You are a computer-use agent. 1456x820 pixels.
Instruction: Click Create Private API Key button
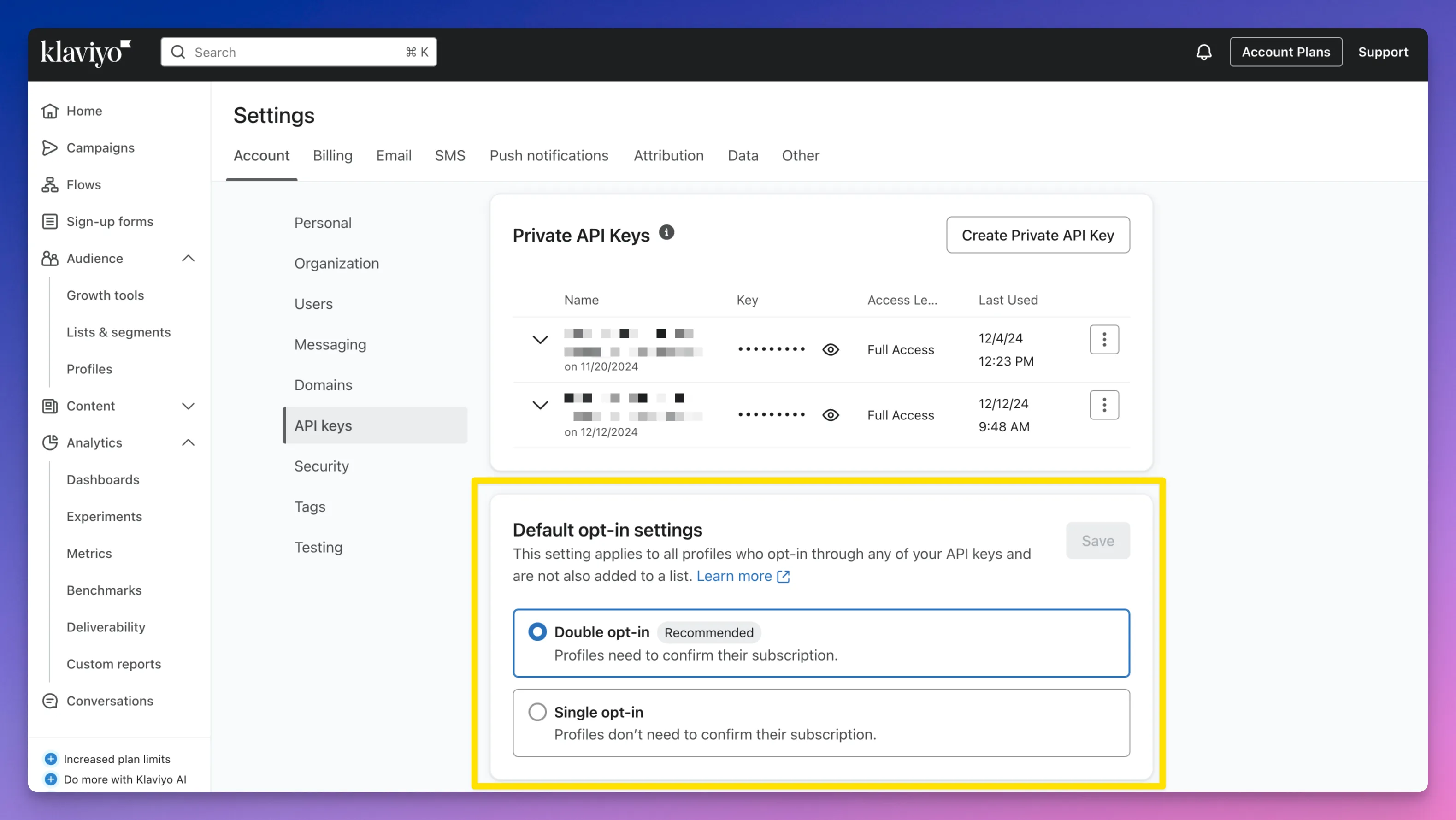pyautogui.click(x=1038, y=235)
